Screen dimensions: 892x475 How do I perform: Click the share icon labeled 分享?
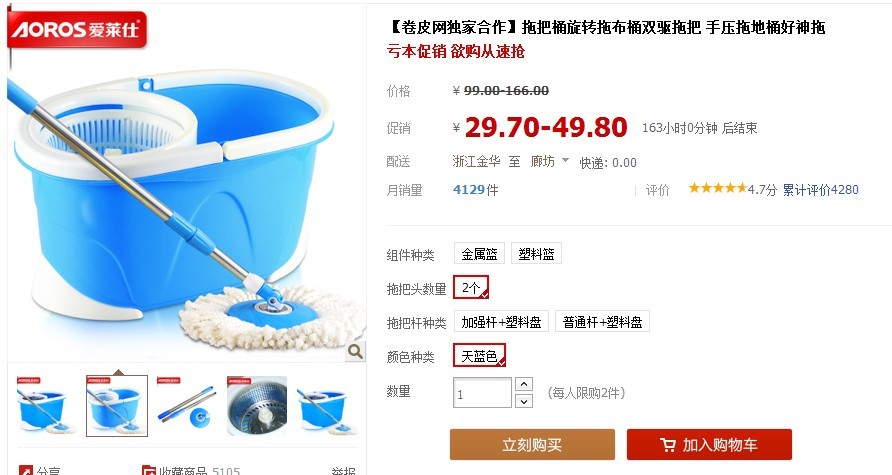pos(26,470)
